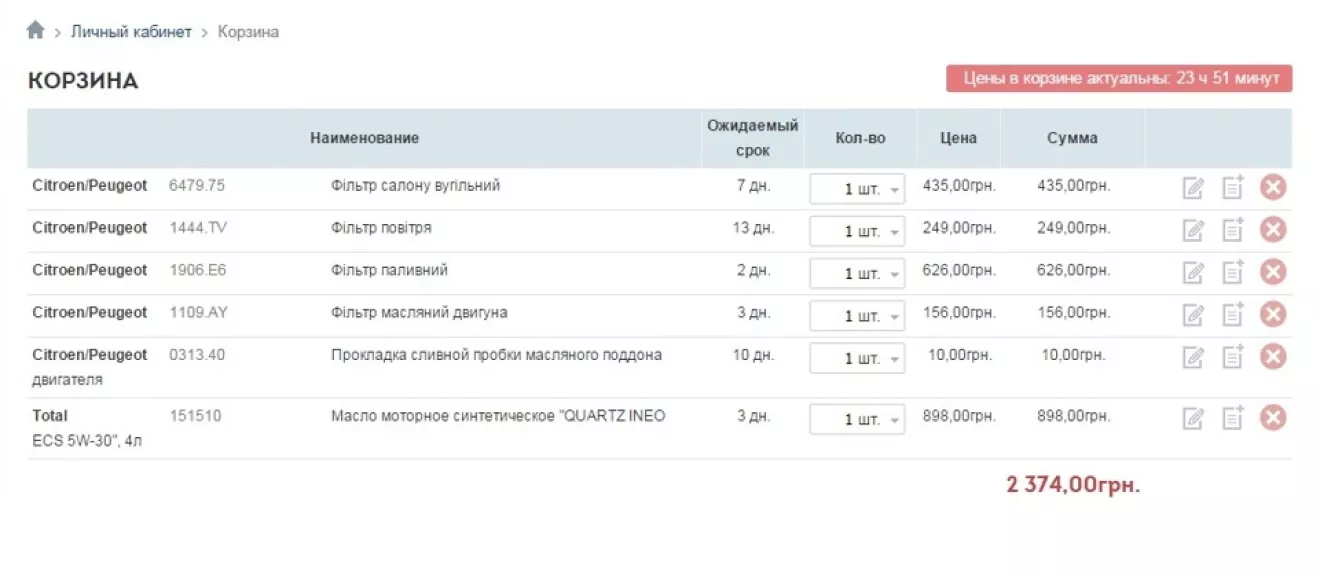Click the Ожидаемый срок column header
This screenshot has height=573, width=1320.
[752, 138]
